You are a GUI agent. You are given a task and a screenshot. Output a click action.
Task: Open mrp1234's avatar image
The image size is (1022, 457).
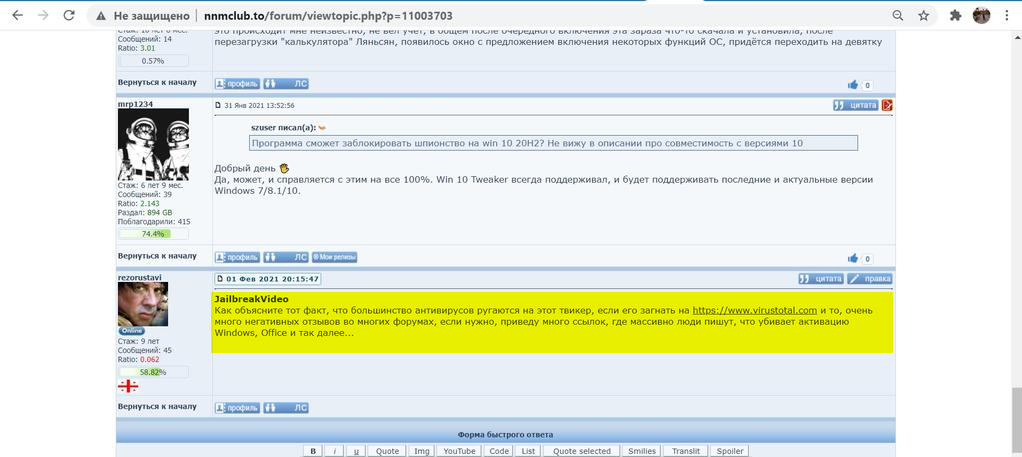tap(153, 144)
